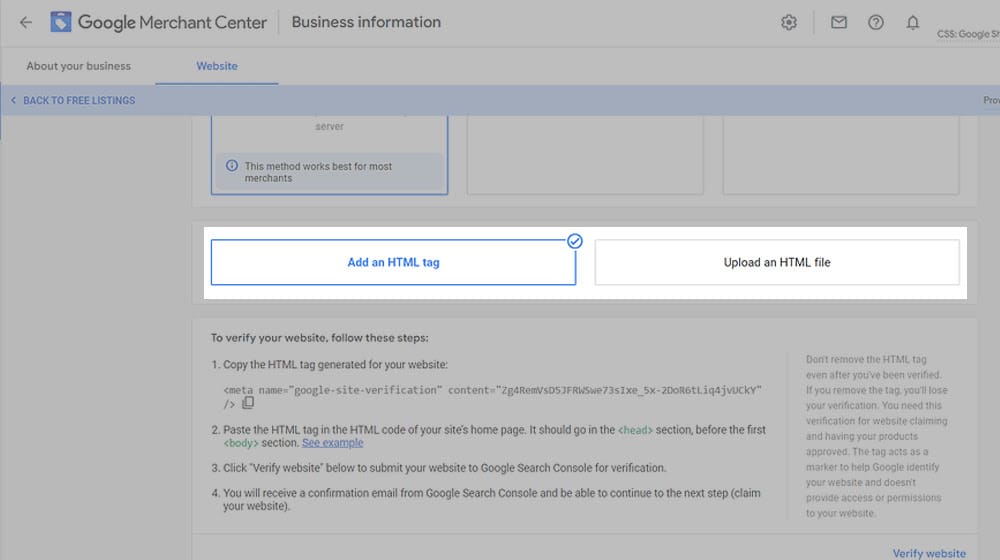
Task: Go back to free listings
Action: tap(73, 101)
